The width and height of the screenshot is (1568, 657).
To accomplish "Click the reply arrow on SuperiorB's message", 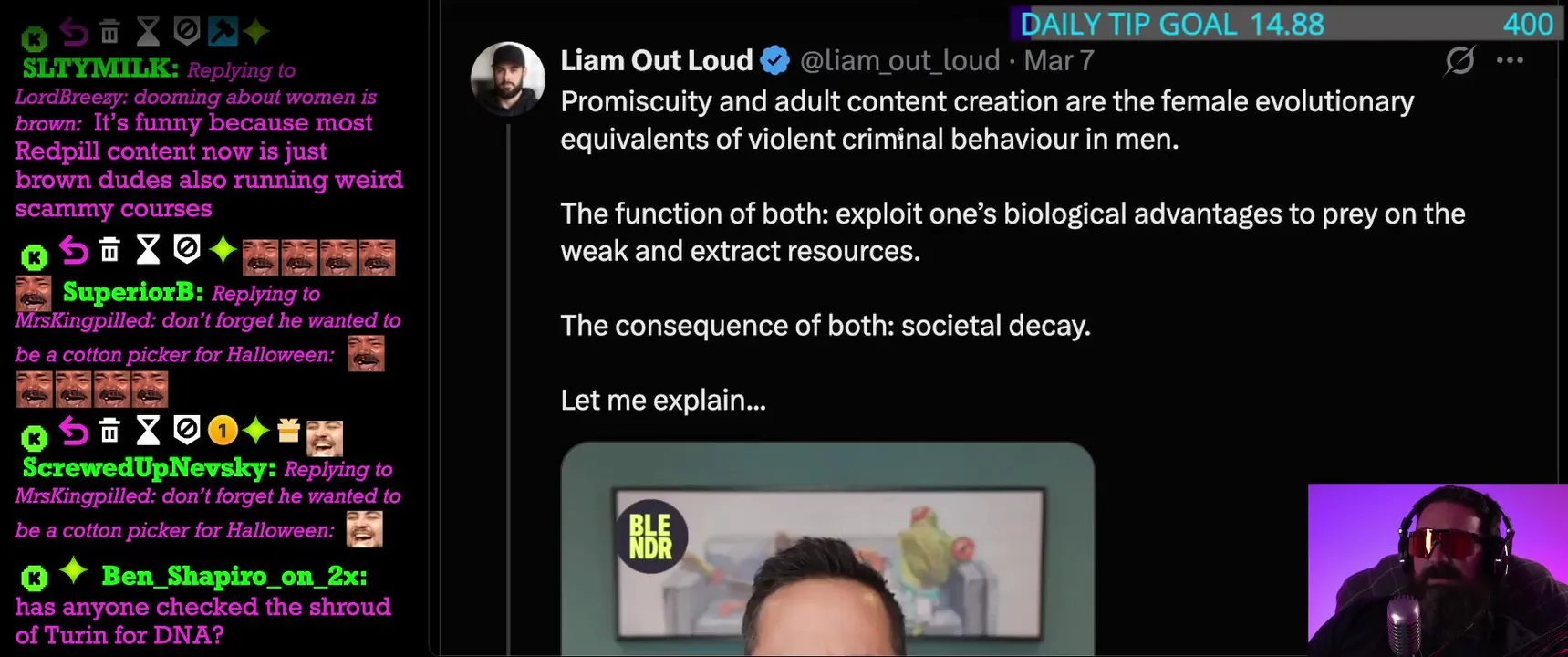I will tap(74, 249).
